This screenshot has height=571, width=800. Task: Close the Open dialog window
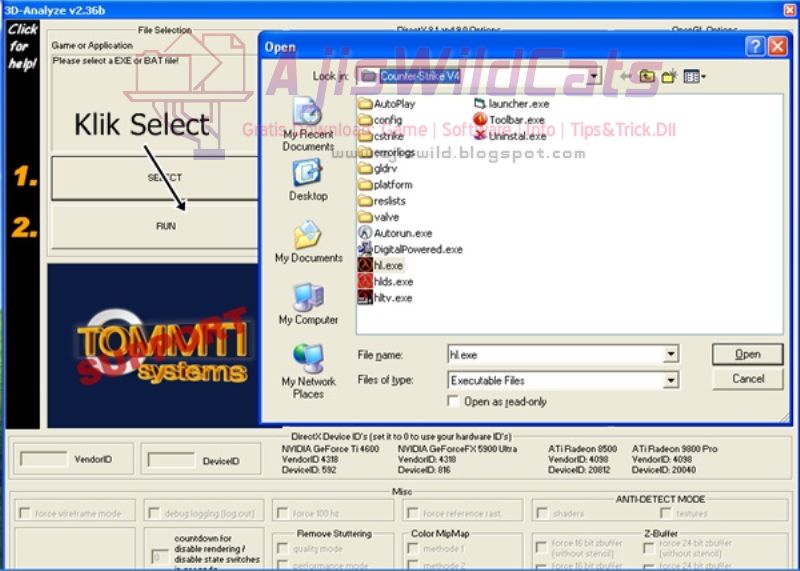coord(778,46)
